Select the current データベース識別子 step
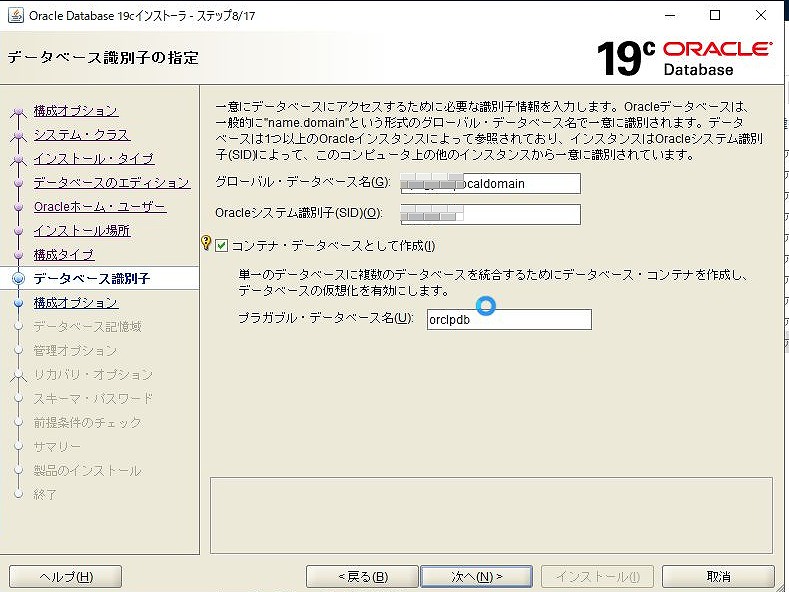789x592 pixels. [92, 278]
